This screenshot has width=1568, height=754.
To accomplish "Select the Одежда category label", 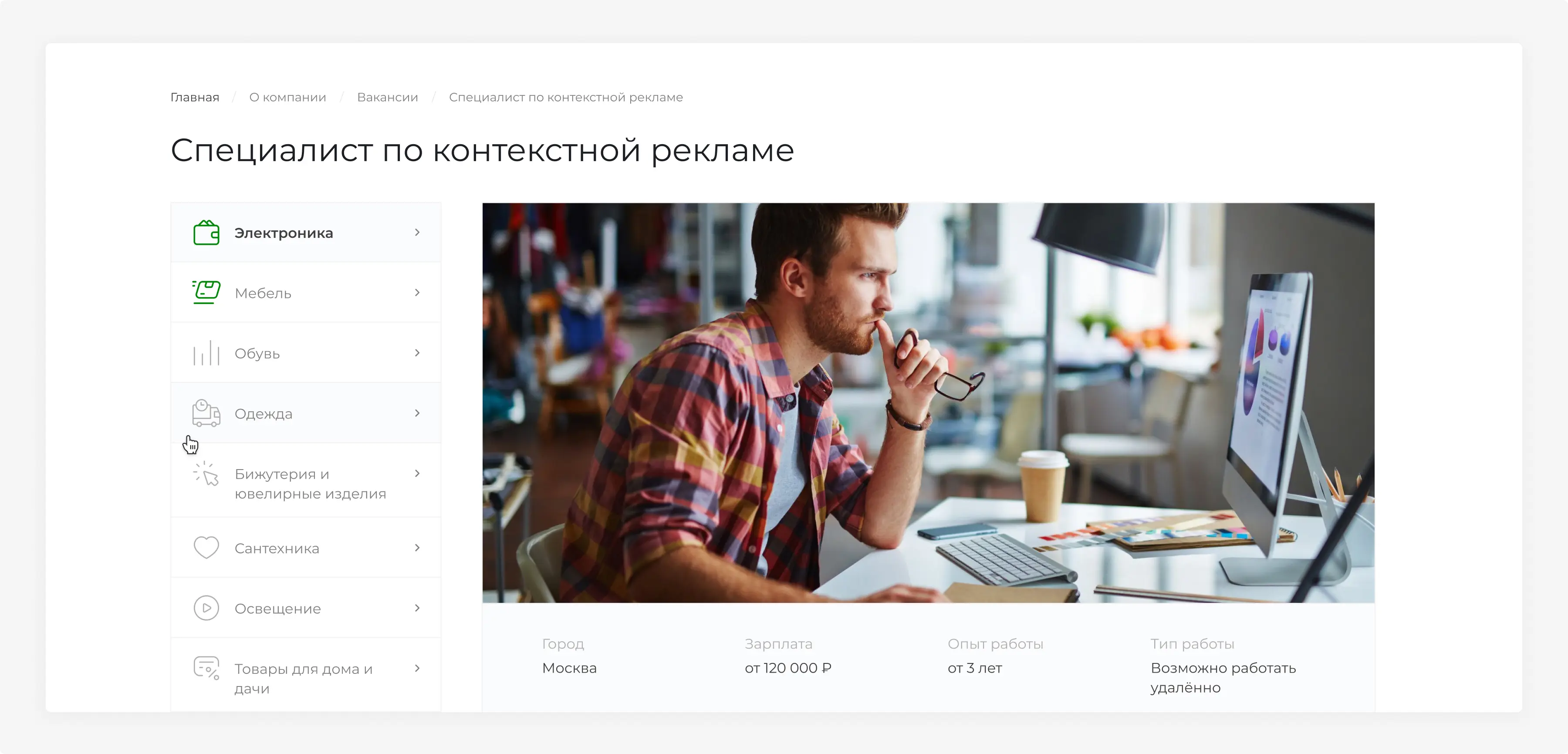I will click(264, 414).
